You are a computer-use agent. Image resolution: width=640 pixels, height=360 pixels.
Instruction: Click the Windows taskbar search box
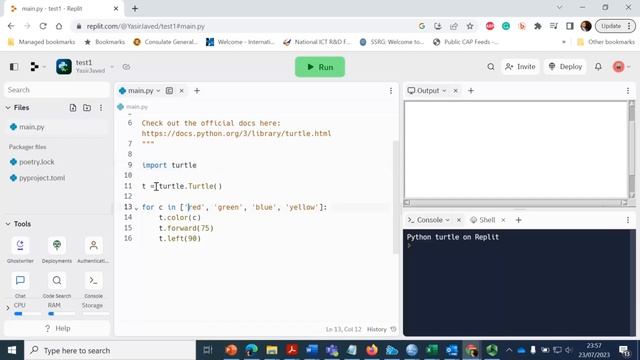point(110,350)
